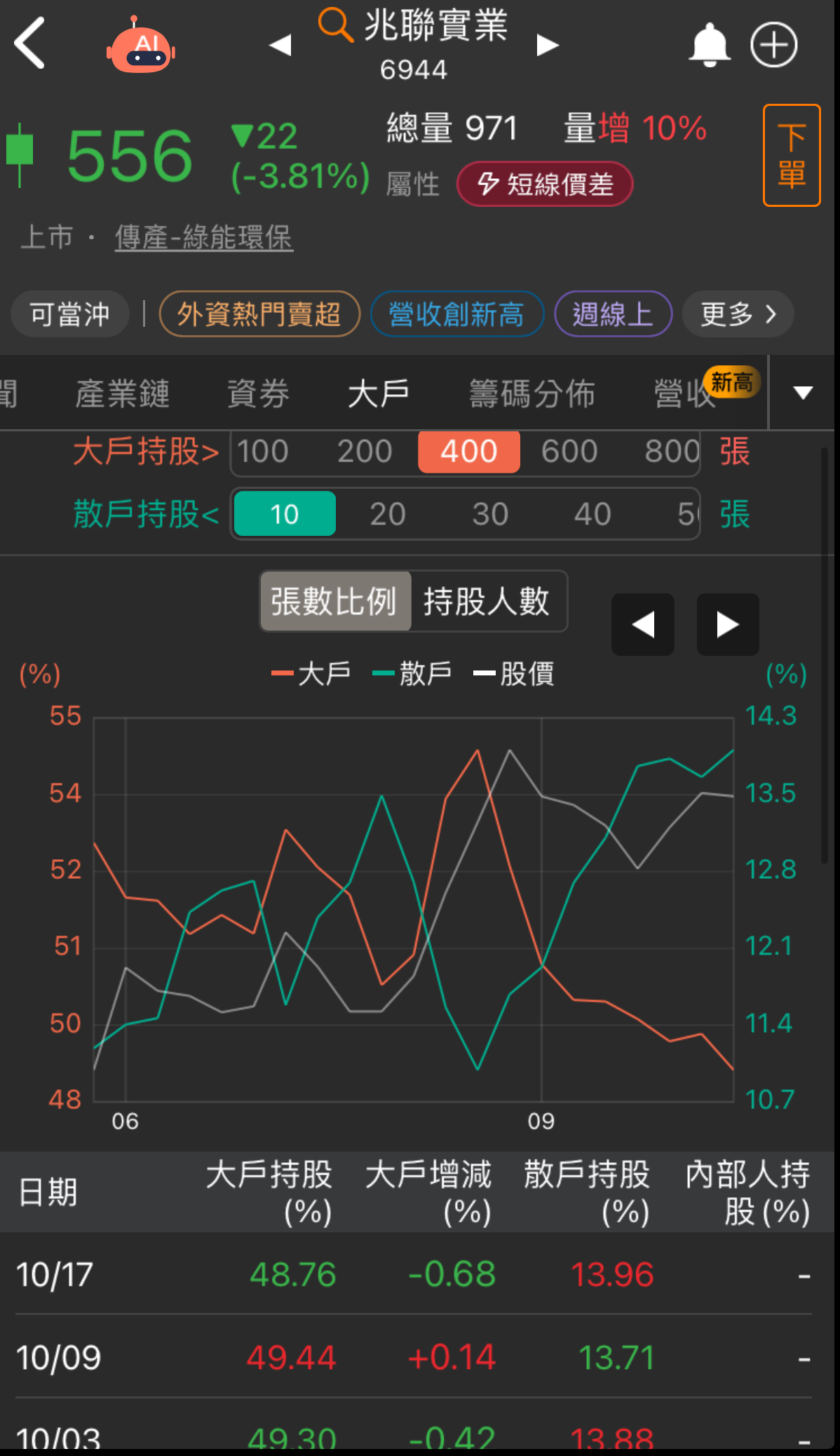Open the 籌碼分佈 tab

click(531, 393)
